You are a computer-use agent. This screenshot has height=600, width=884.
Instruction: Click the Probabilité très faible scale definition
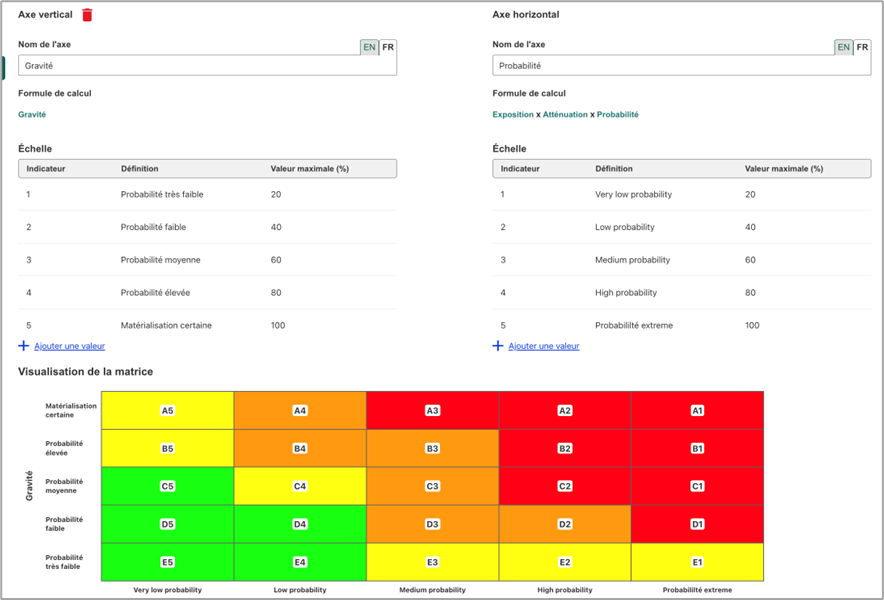click(162, 195)
